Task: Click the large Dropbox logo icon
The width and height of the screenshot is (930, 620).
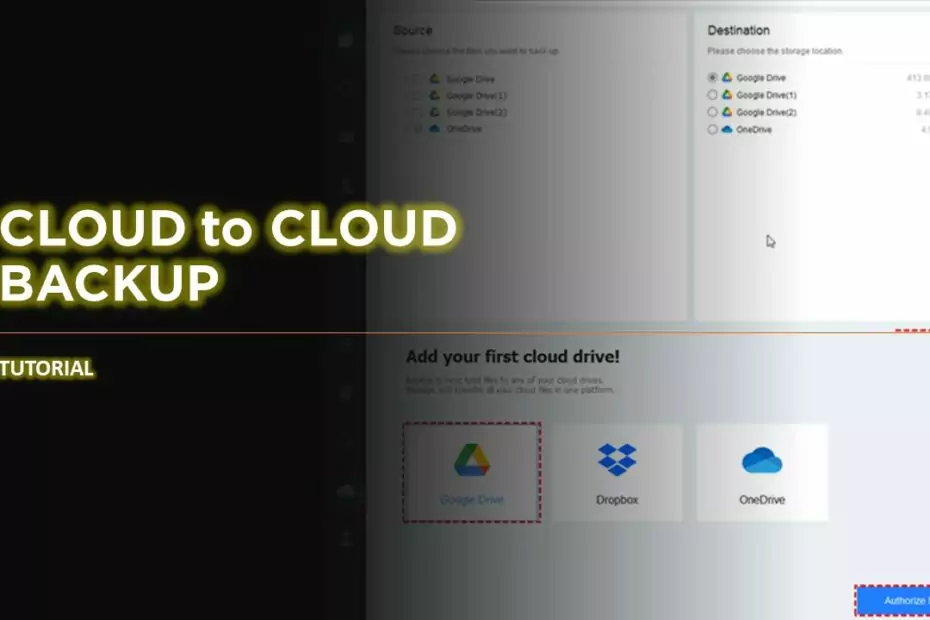Action: click(x=617, y=459)
